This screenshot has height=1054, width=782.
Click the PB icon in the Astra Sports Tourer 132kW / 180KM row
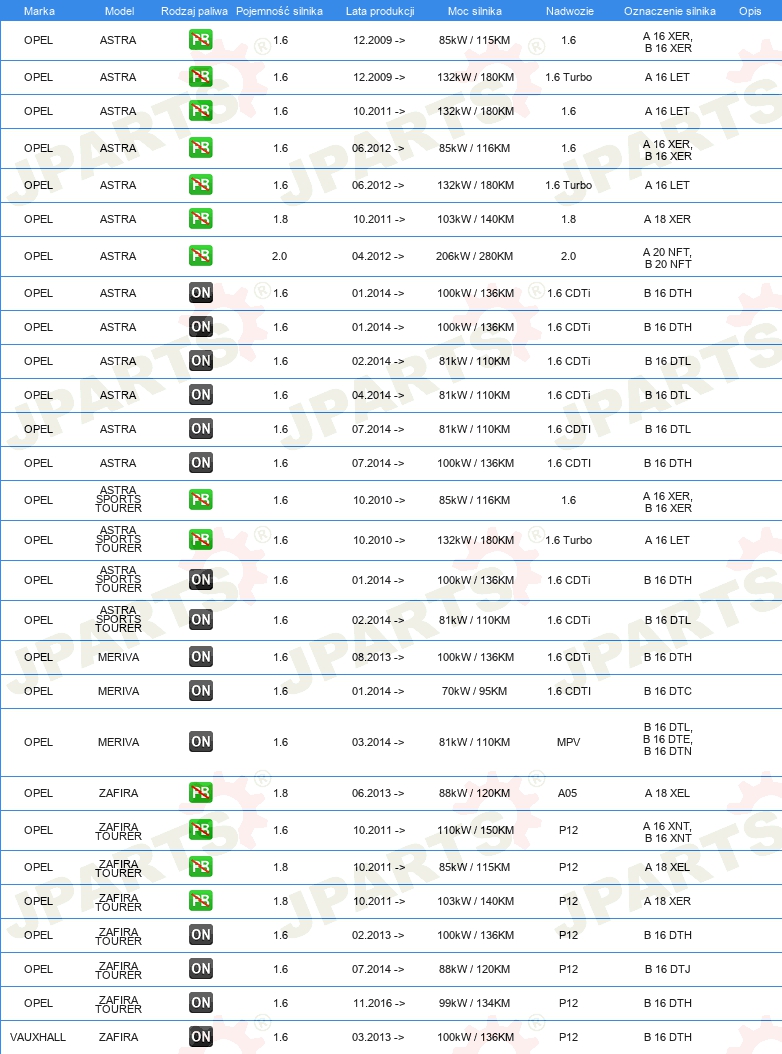[x=200, y=540]
